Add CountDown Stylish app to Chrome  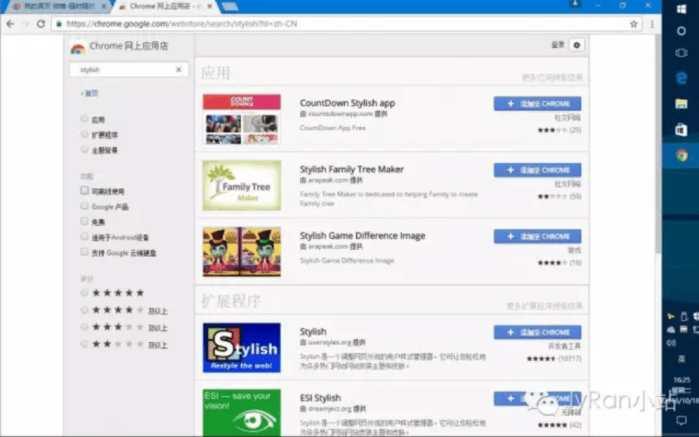pos(537,103)
